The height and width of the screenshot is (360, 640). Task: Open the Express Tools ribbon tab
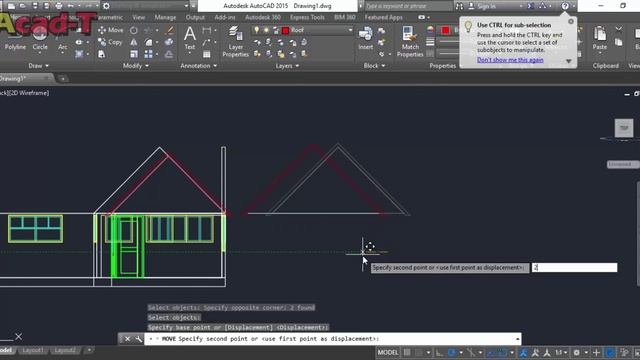(307, 17)
